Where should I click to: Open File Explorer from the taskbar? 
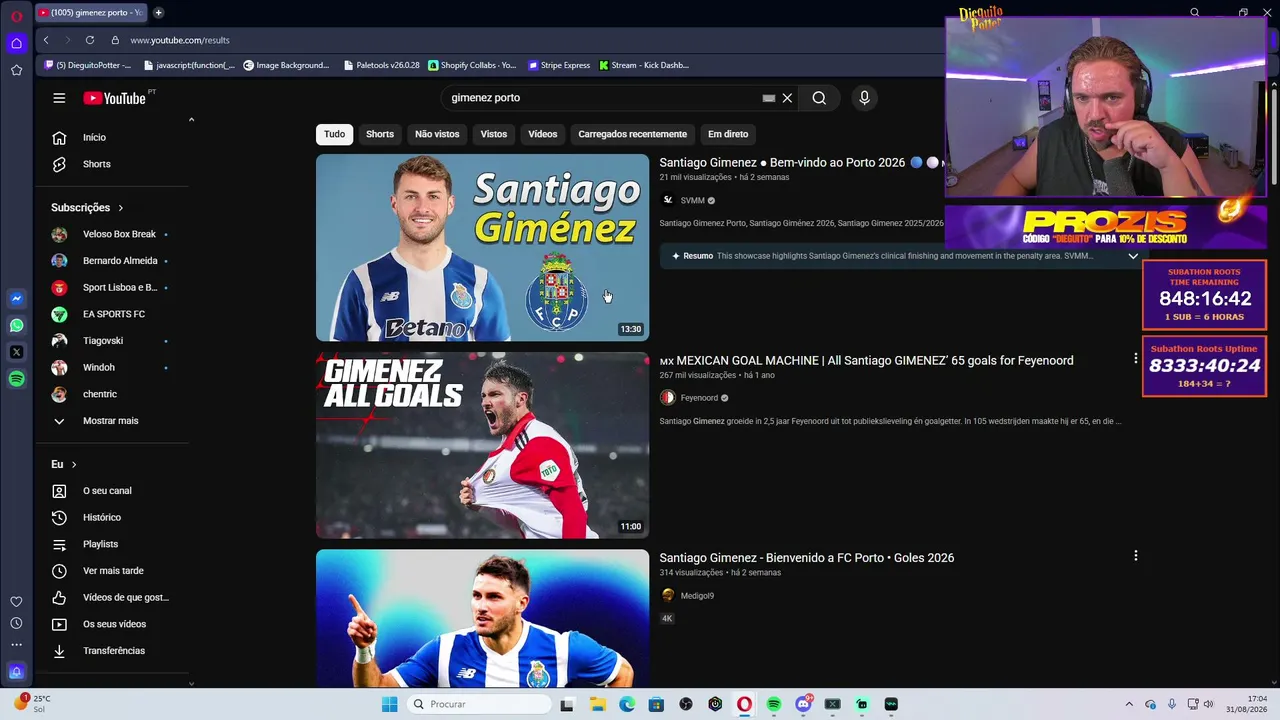coord(598,704)
